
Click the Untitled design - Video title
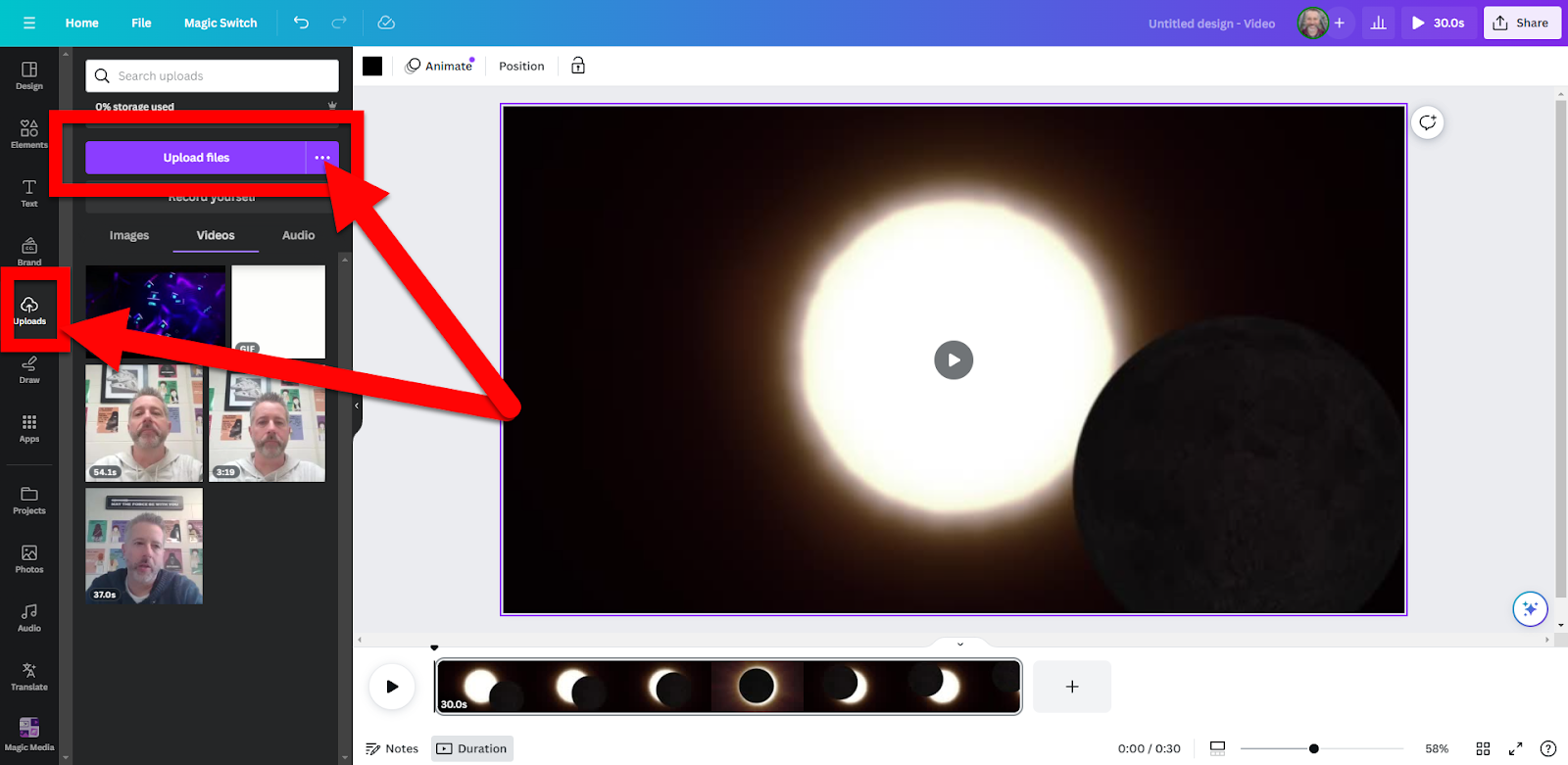tap(1211, 23)
